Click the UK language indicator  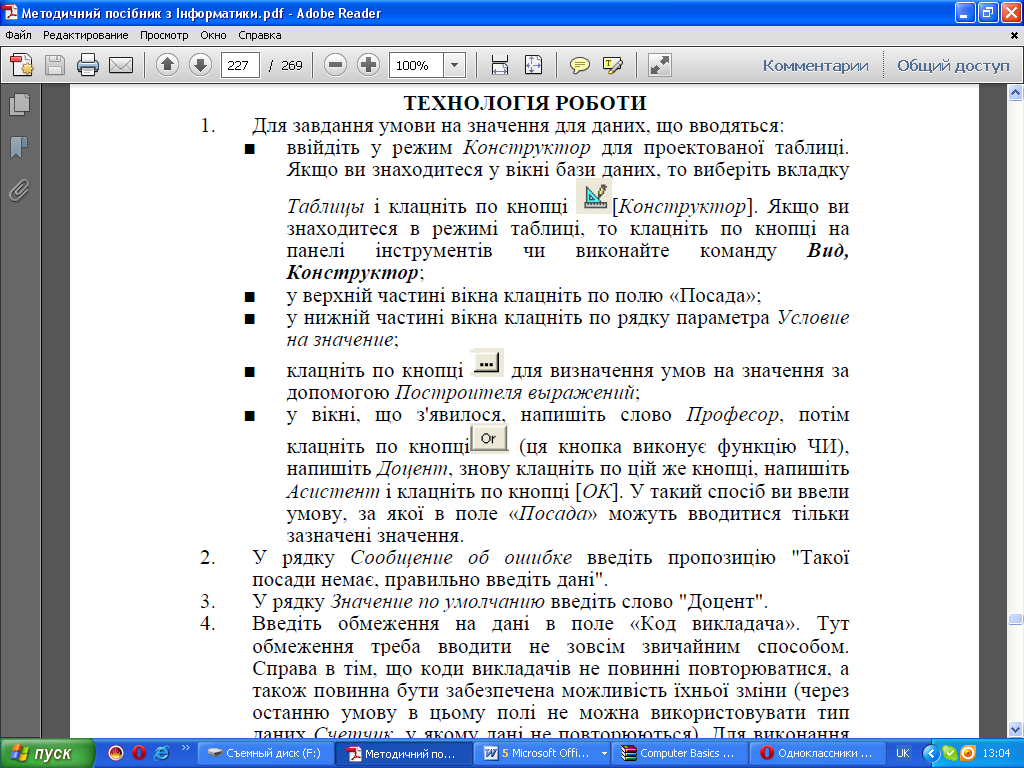point(903,753)
